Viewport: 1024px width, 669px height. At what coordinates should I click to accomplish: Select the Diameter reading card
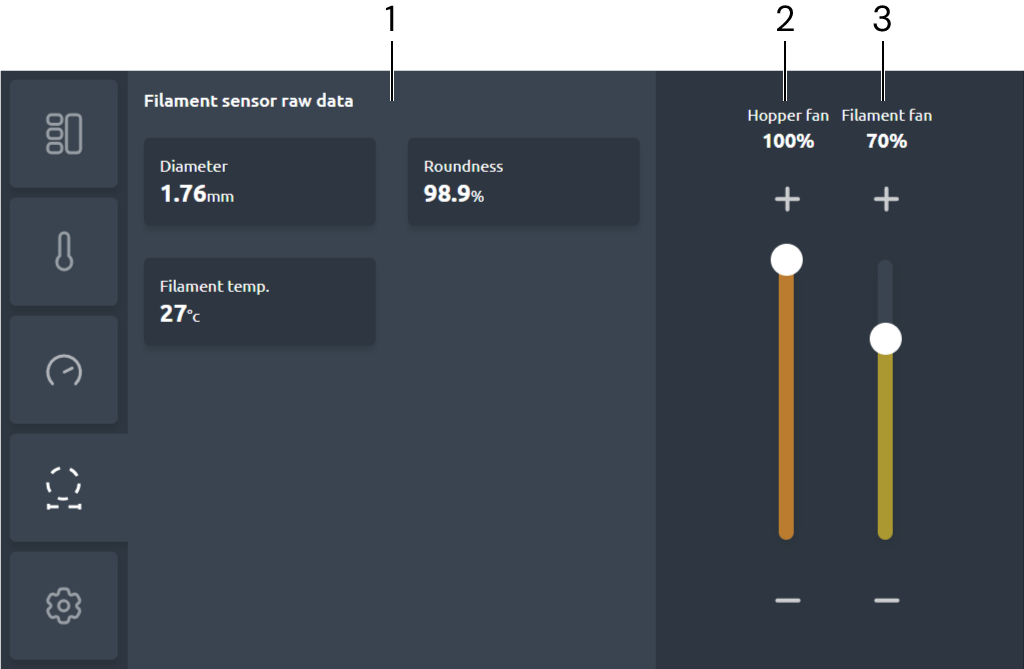point(260,182)
